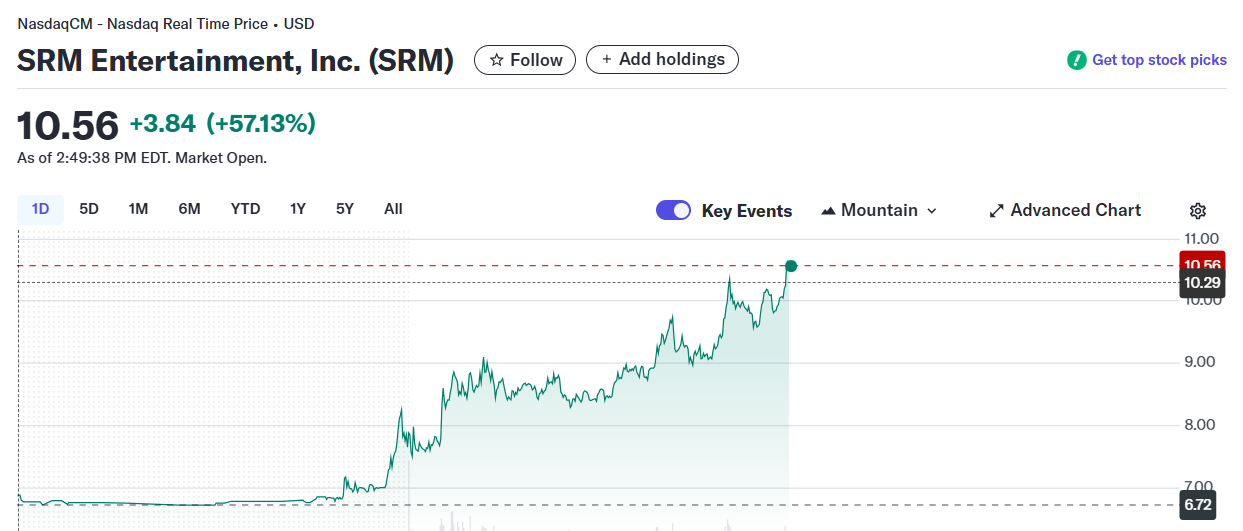Click the SRM Entertainment, Inc. (SRM) title
The height and width of the screenshot is (531, 1243).
tap(235, 60)
